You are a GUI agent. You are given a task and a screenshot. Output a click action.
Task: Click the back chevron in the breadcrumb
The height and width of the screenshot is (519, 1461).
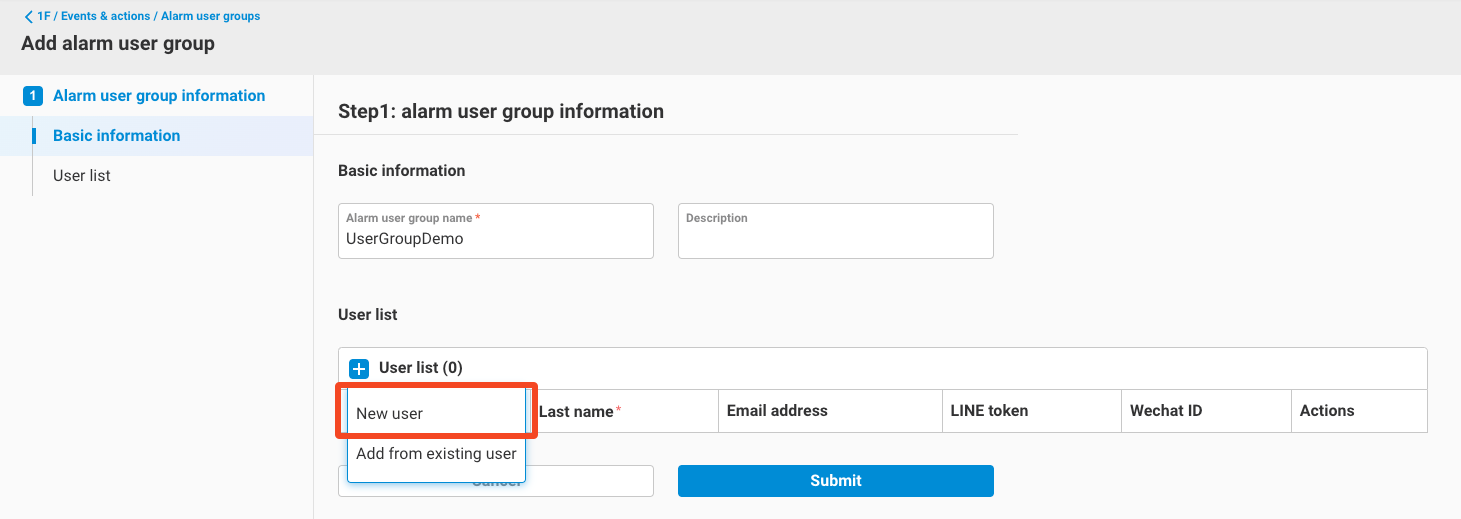click(x=28, y=16)
